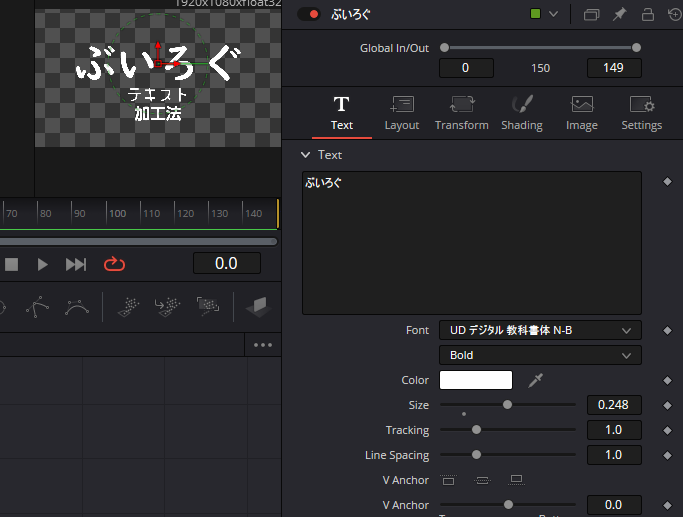This screenshot has width=683, height=517.
Task: Toggle the Line Spacing keyframe diamond
Action: 667,455
